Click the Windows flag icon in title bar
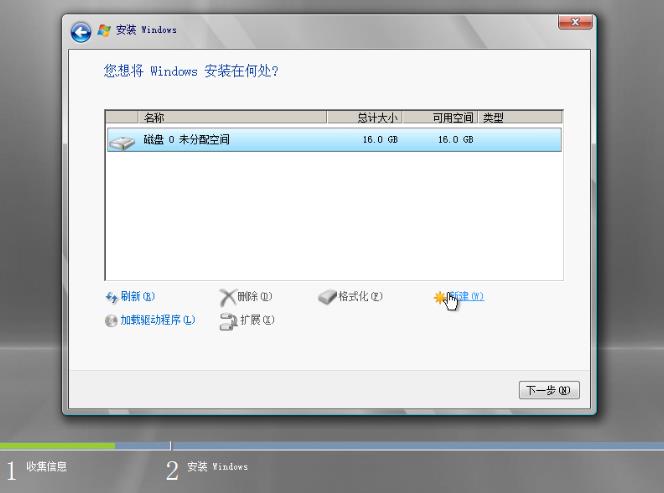Viewport: 664px width, 493px height. (103, 30)
